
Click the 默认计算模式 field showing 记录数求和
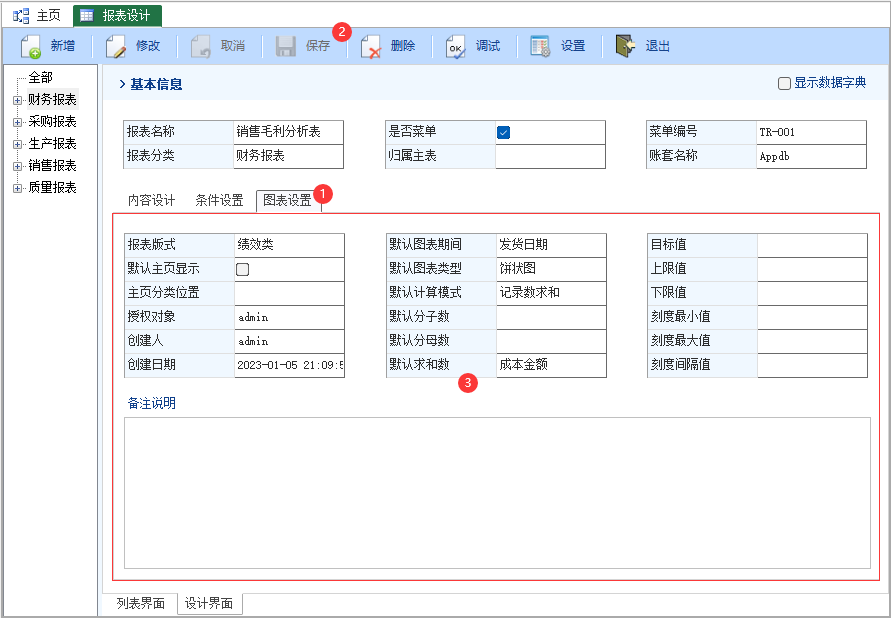click(x=551, y=293)
